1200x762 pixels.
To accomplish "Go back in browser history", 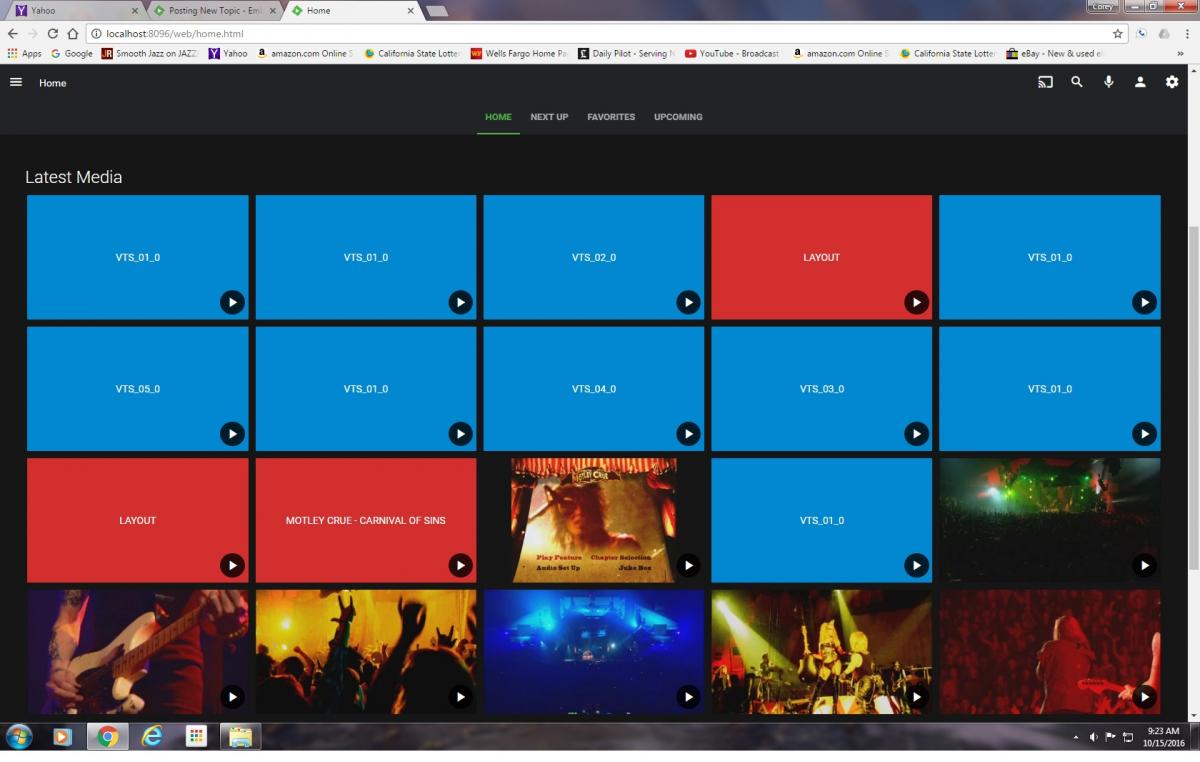I will (12, 33).
